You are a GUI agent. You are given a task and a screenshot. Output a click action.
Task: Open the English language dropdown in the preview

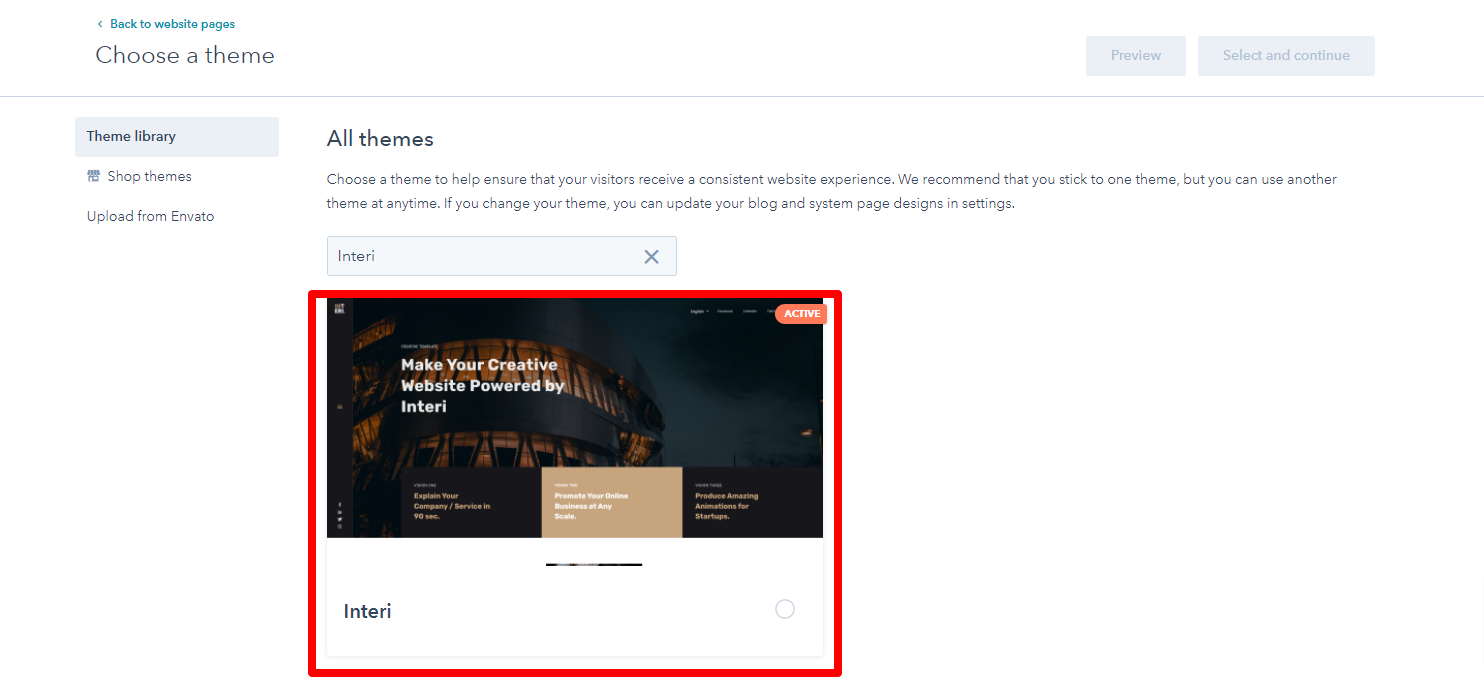(699, 311)
